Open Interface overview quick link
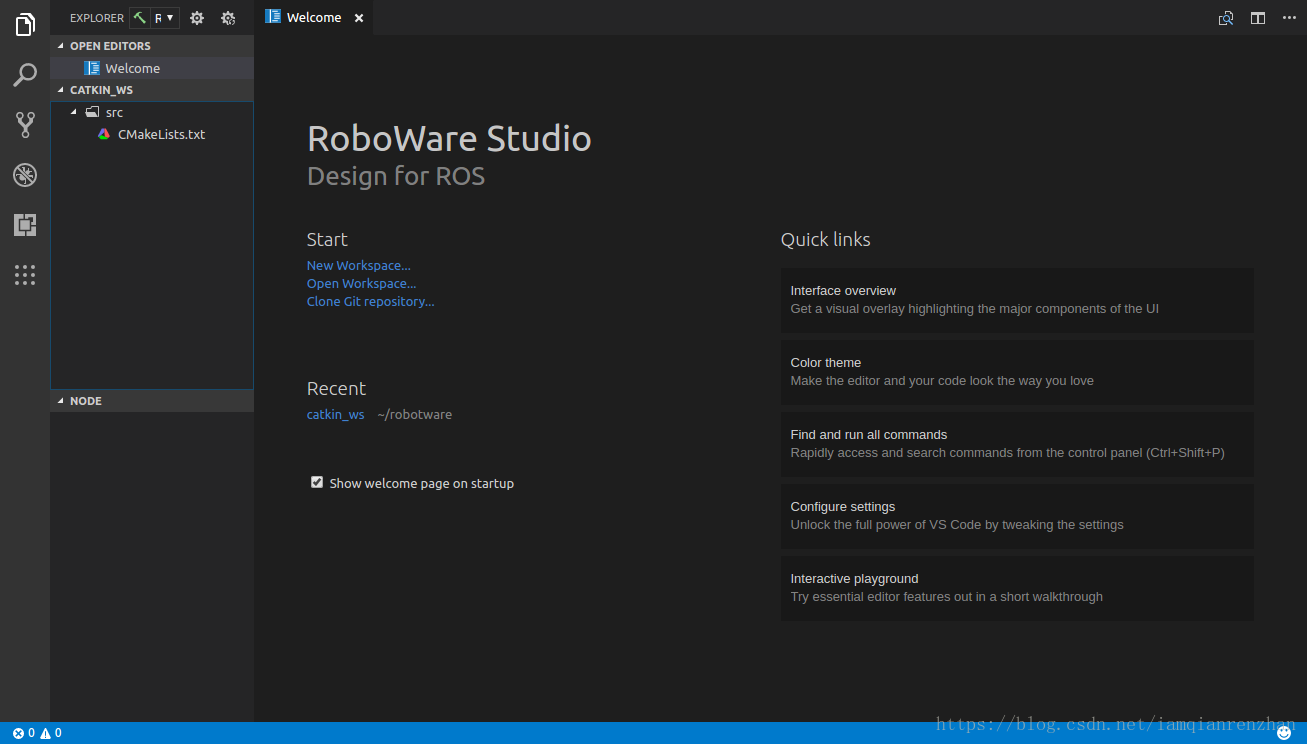1307x744 pixels. pyautogui.click(x=1017, y=300)
